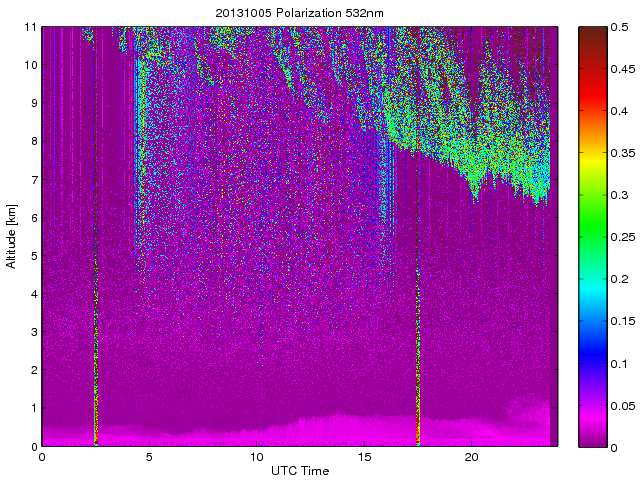Viewport: 640px width, 480px height.
Task: Click the colorbar tick label '0.1'
Action: coord(619,364)
